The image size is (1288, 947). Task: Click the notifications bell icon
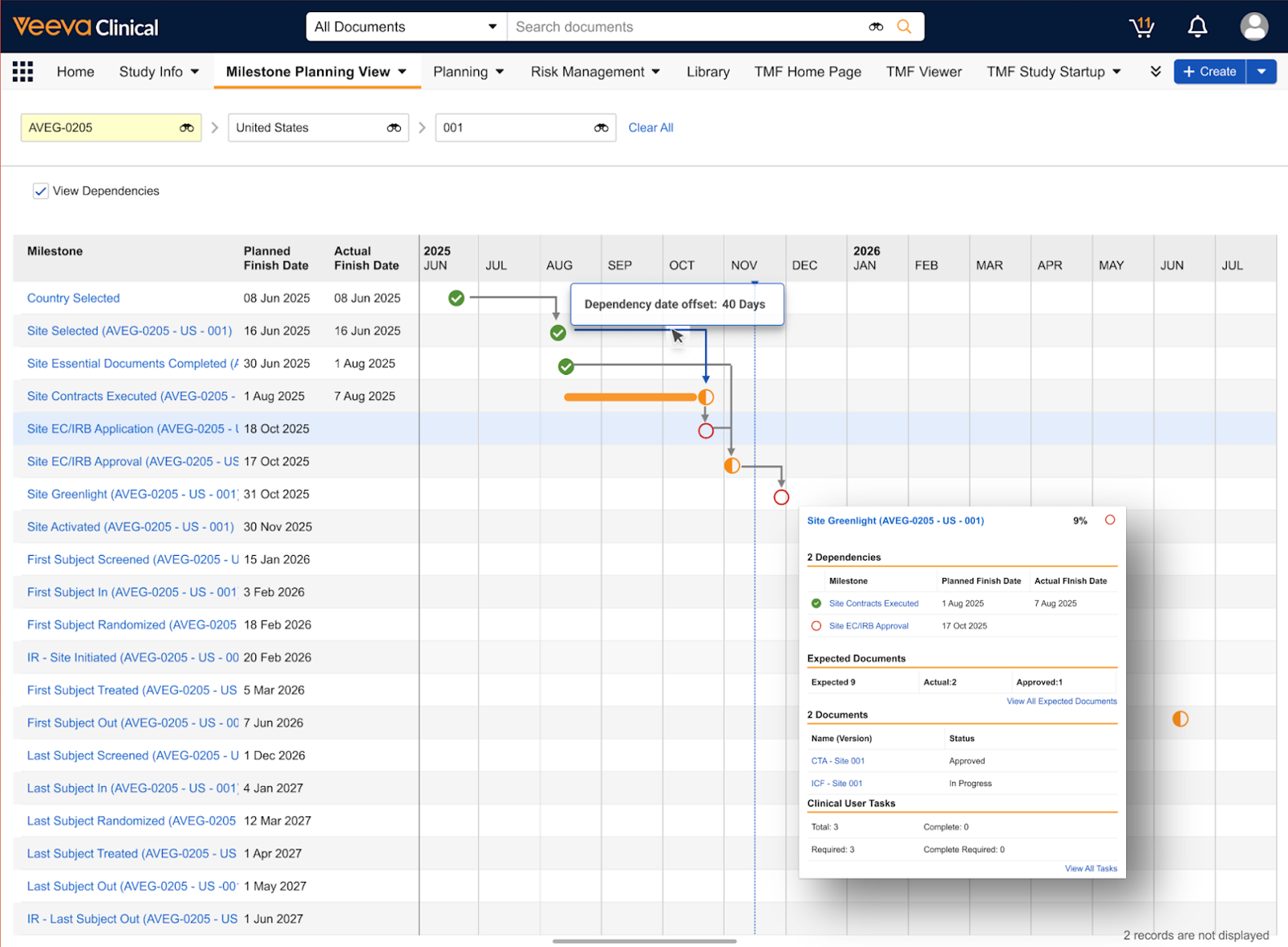1197,27
